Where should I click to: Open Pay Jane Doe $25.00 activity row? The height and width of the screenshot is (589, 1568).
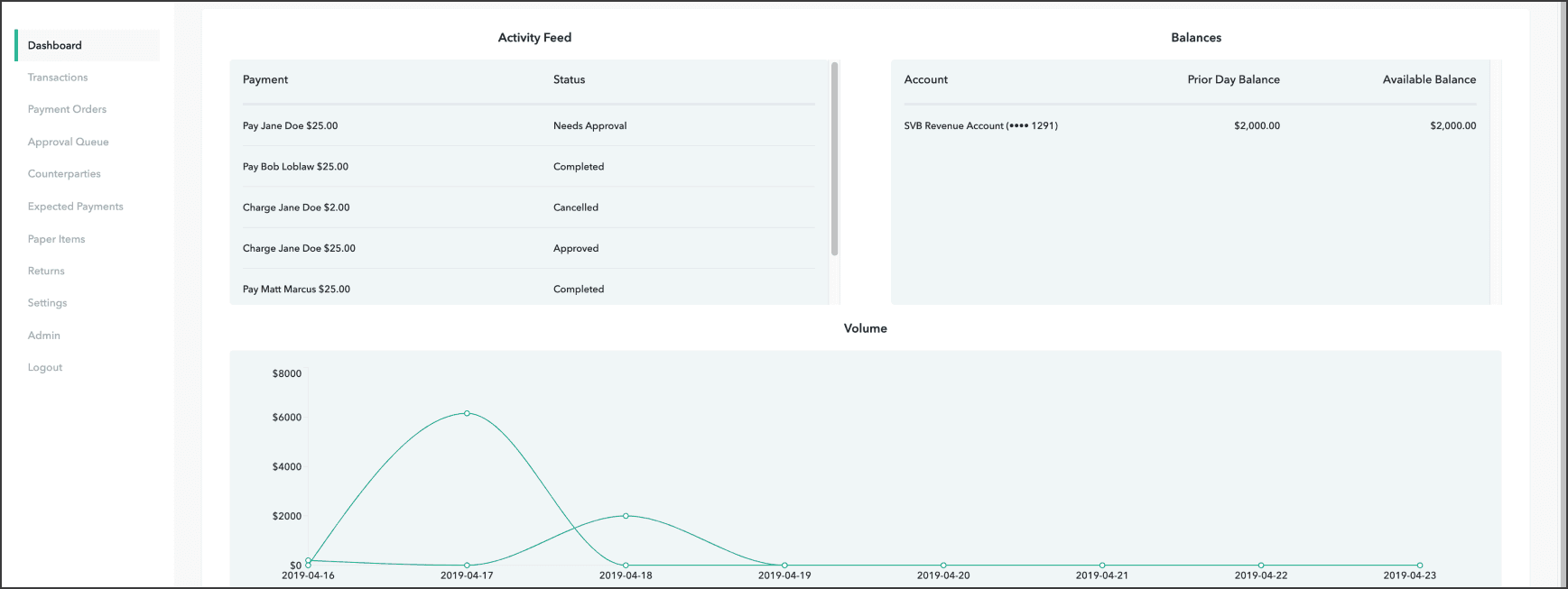[290, 126]
